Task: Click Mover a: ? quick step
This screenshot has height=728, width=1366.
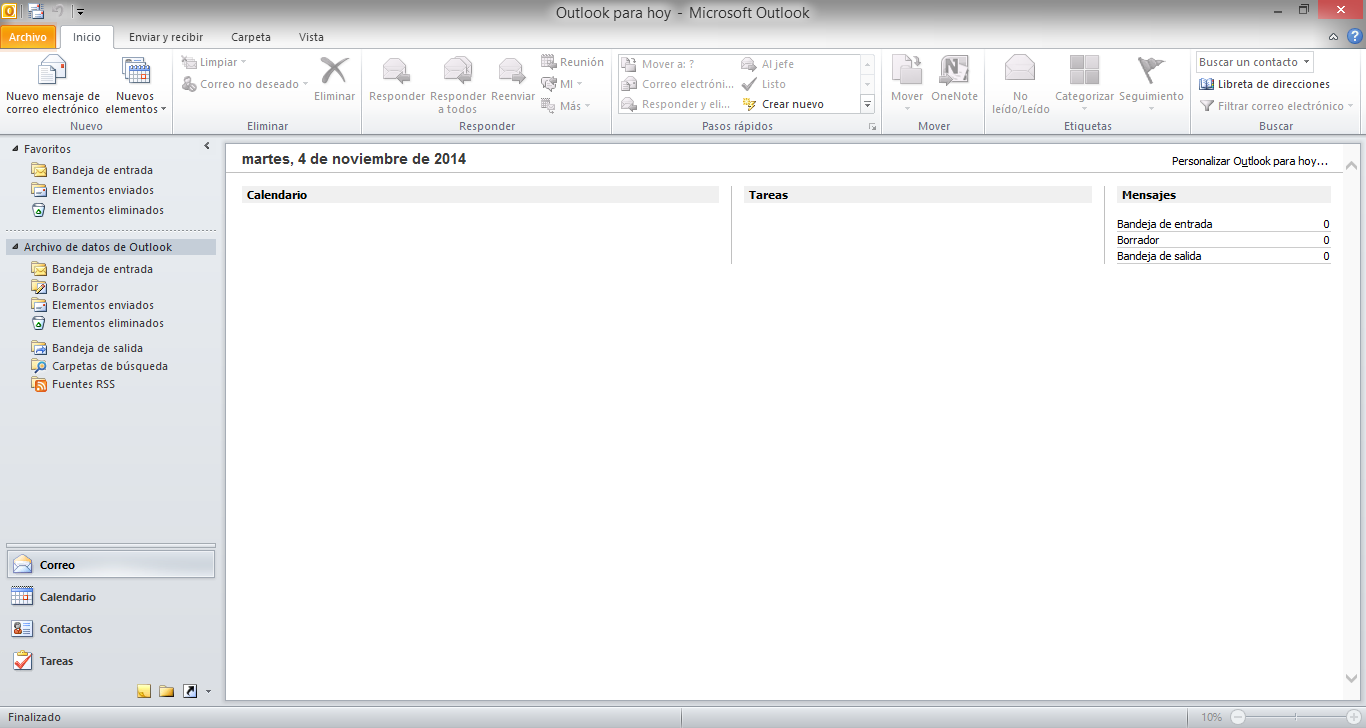Action: 658,64
